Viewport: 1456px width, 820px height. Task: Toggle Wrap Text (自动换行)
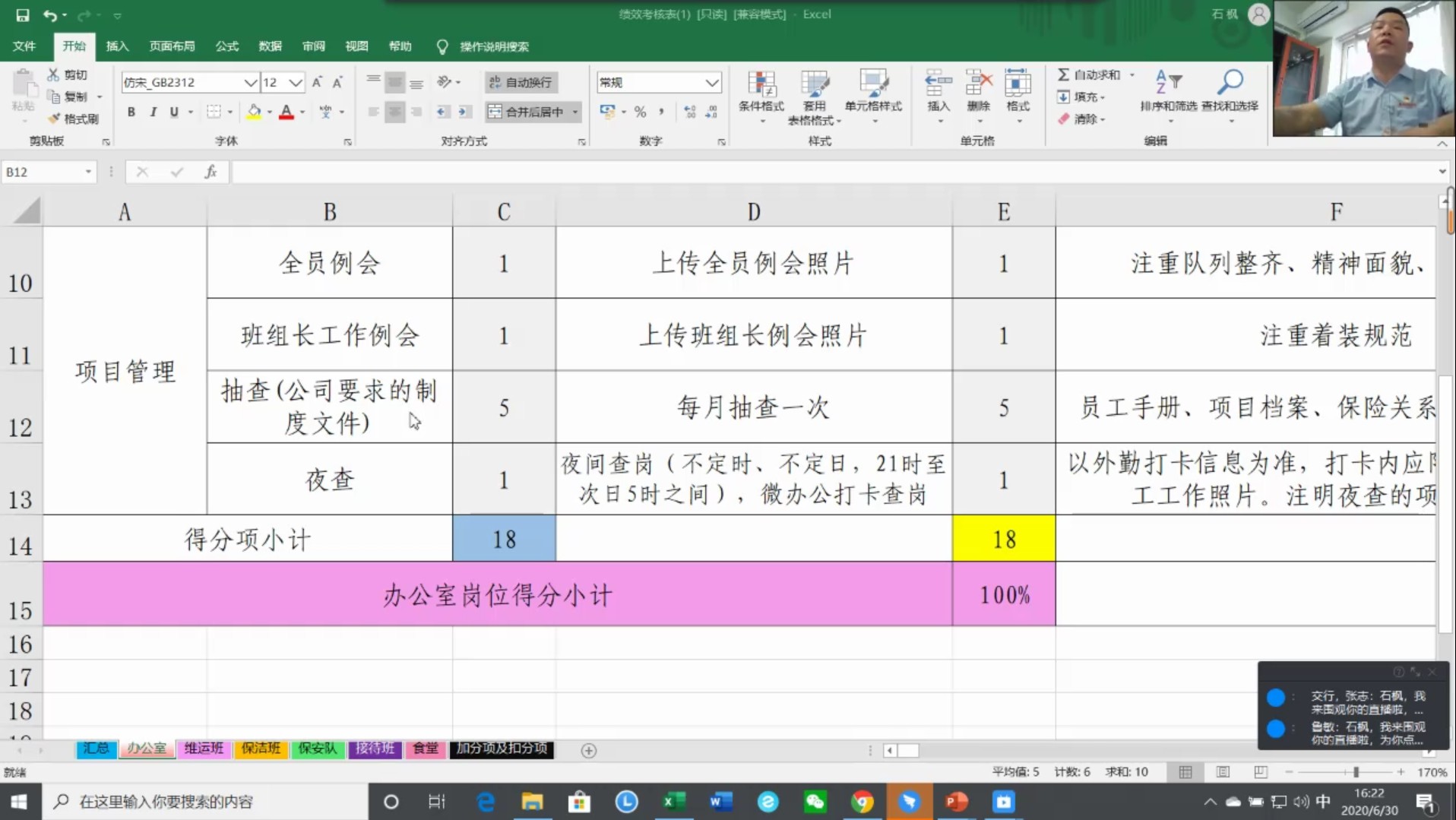click(521, 82)
